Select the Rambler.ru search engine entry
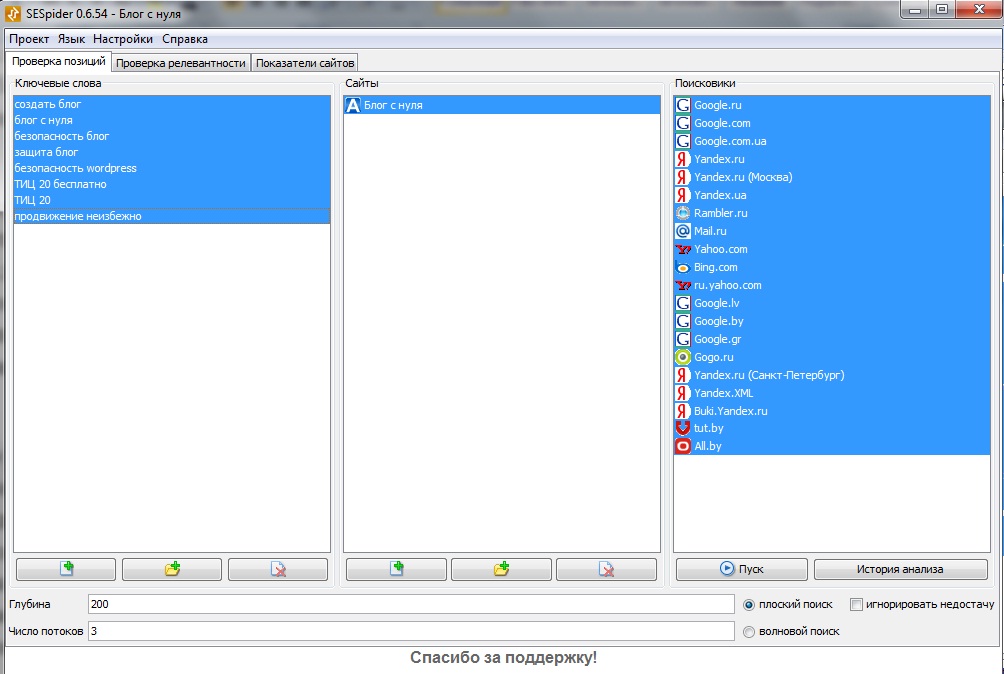This screenshot has height=674, width=1004. (x=720, y=213)
